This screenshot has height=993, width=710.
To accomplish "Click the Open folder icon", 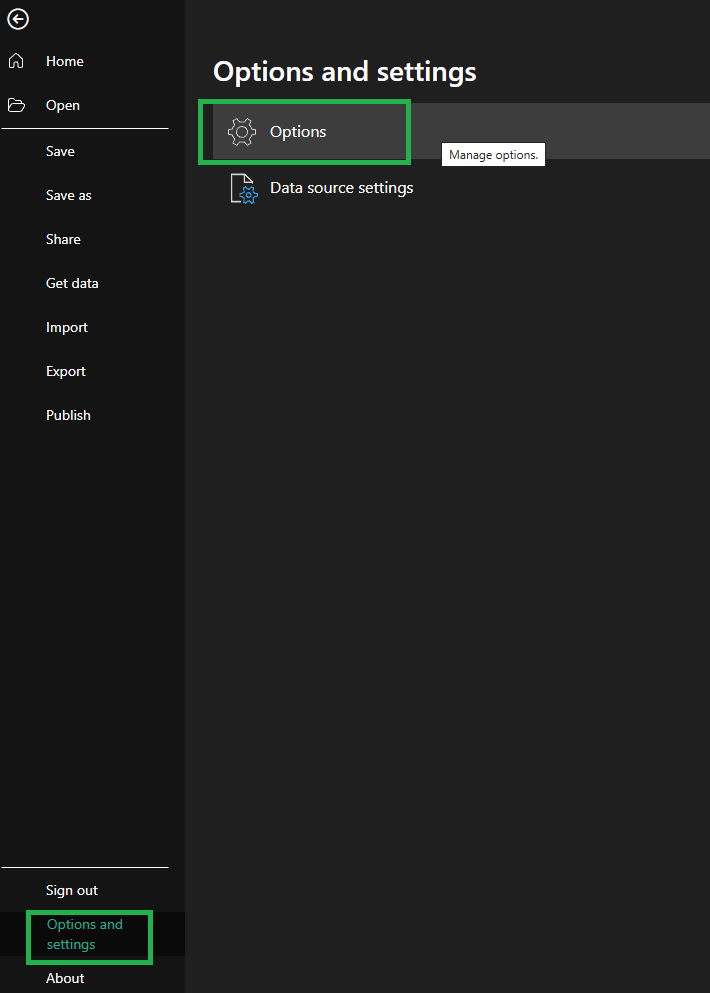I will 16,105.
